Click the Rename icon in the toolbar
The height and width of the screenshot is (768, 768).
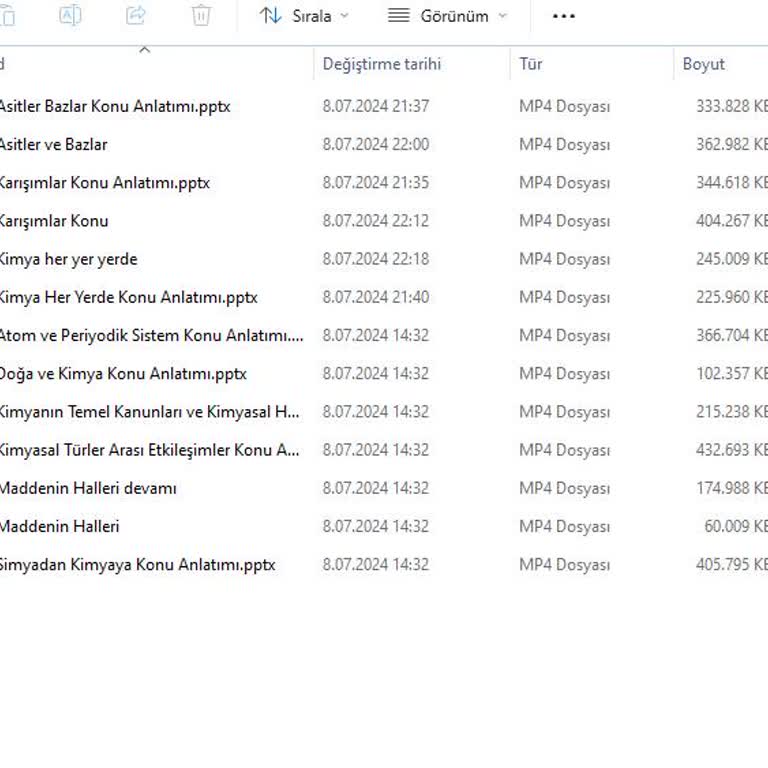click(x=70, y=15)
